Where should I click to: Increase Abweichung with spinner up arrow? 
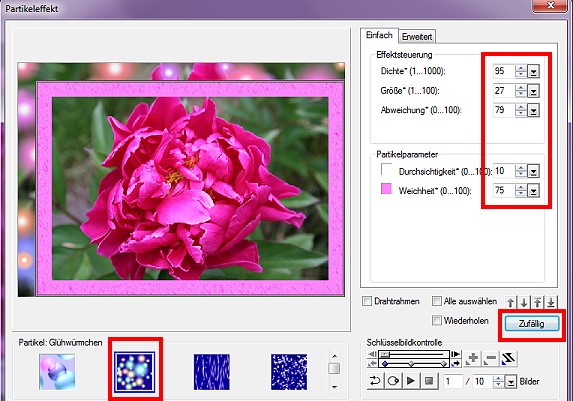521,107
